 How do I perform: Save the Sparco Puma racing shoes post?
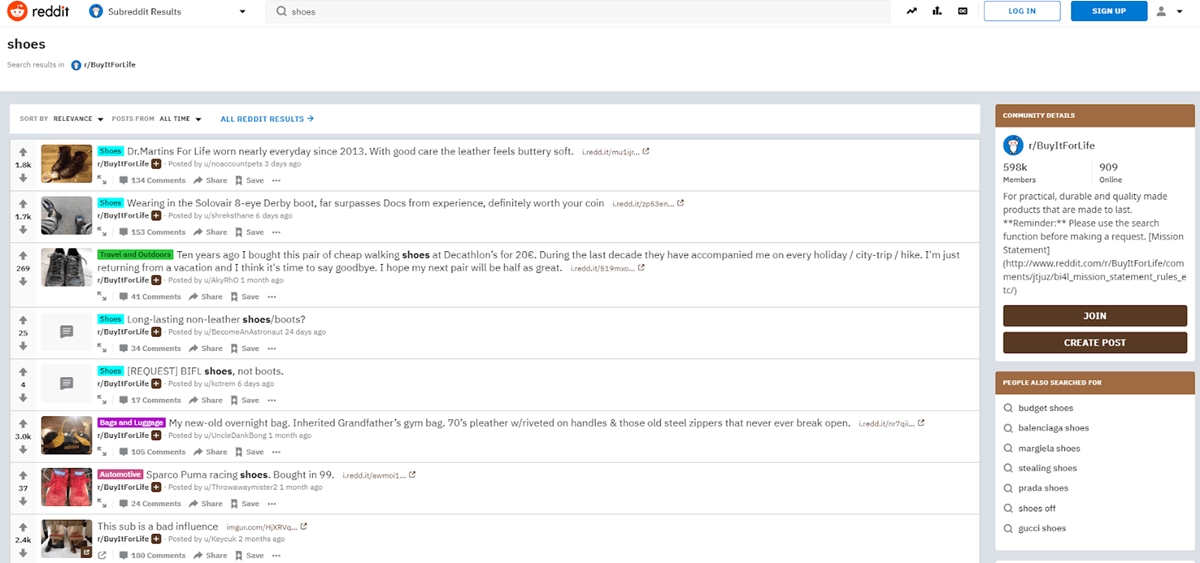[x=249, y=504]
